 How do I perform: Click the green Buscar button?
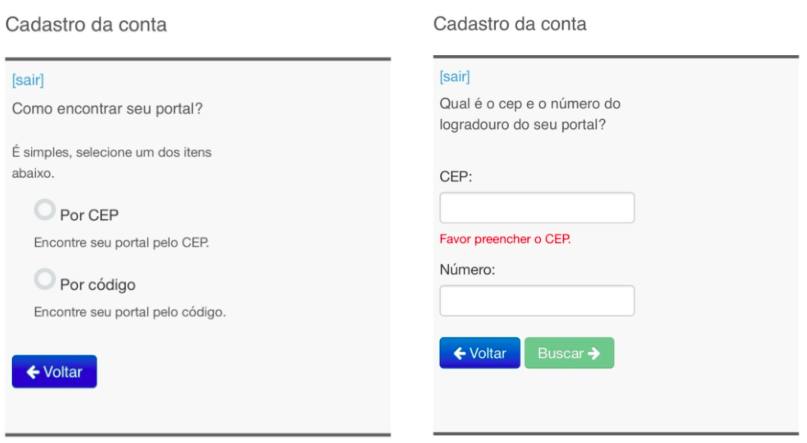pyautogui.click(x=569, y=353)
